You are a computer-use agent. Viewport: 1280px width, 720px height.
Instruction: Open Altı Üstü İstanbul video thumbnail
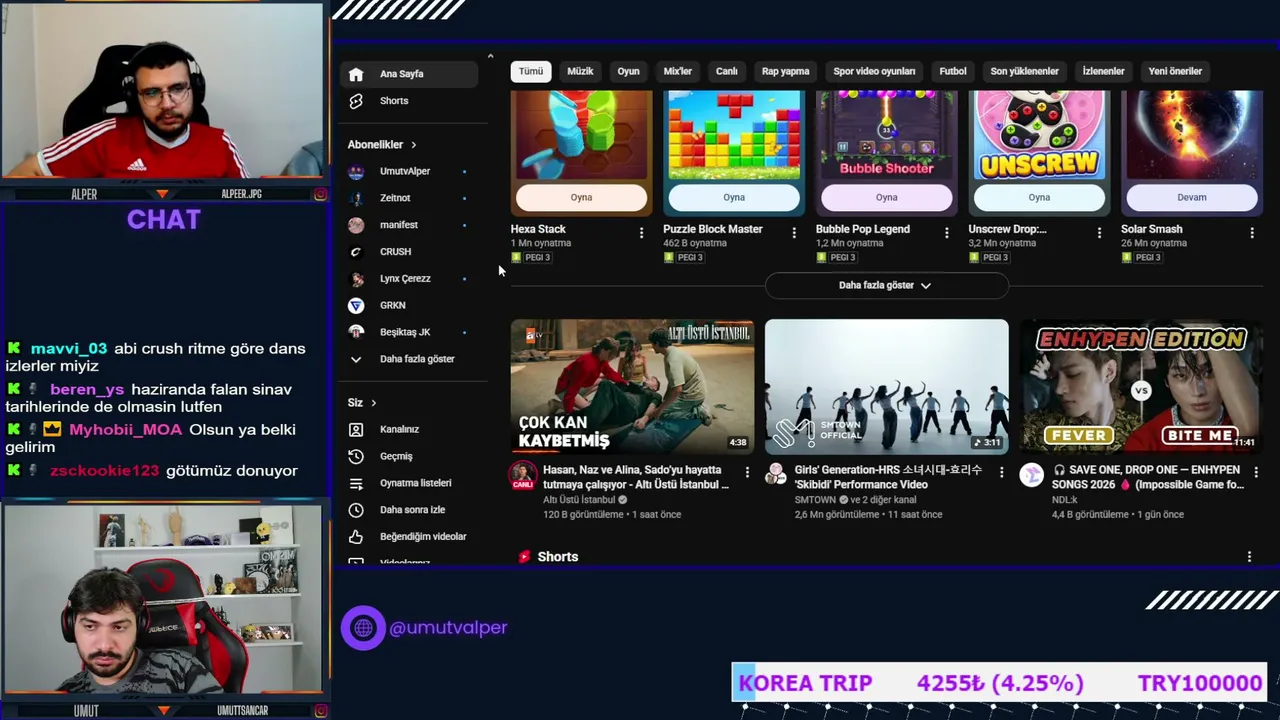coord(633,387)
